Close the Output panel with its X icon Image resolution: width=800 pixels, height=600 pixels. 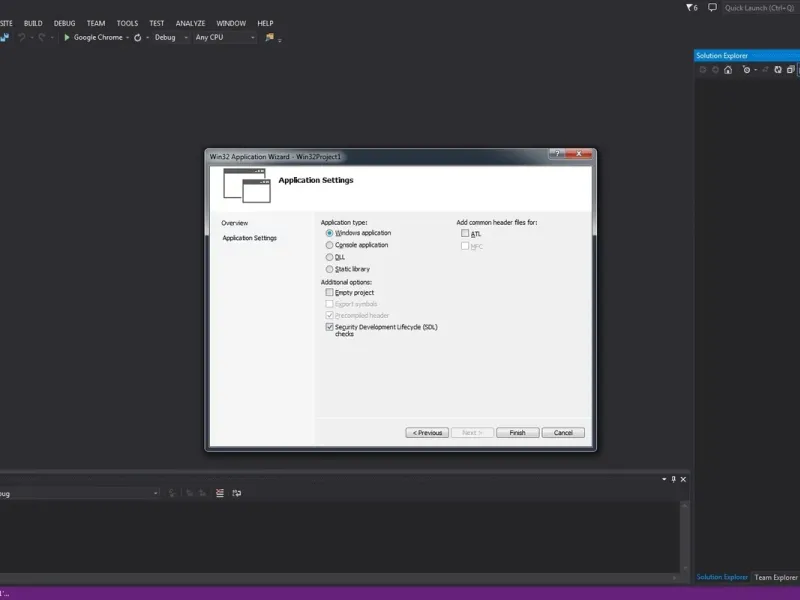click(x=683, y=479)
